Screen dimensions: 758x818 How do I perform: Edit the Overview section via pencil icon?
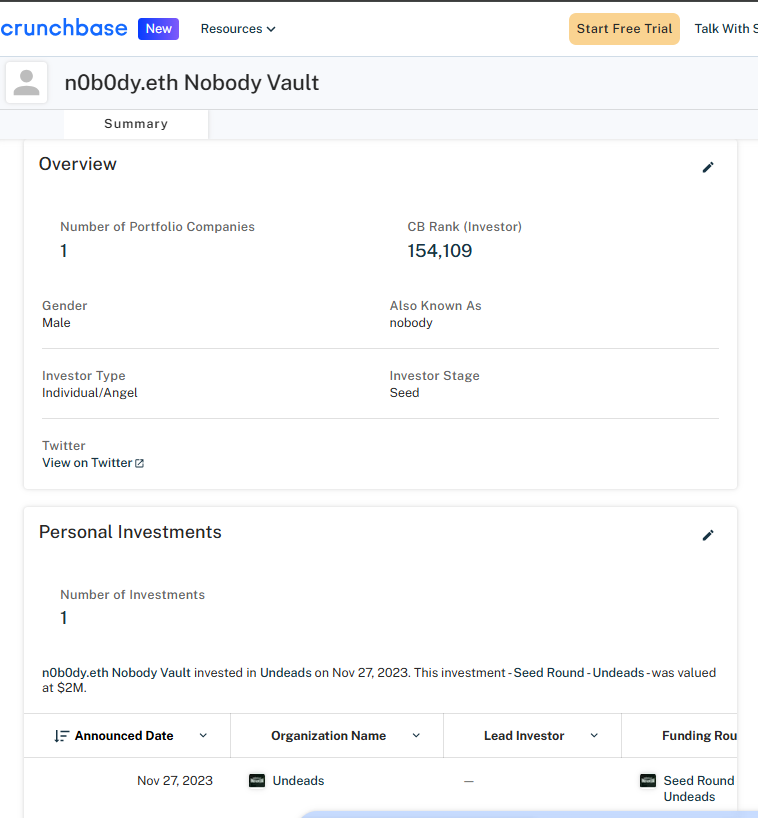[708, 167]
